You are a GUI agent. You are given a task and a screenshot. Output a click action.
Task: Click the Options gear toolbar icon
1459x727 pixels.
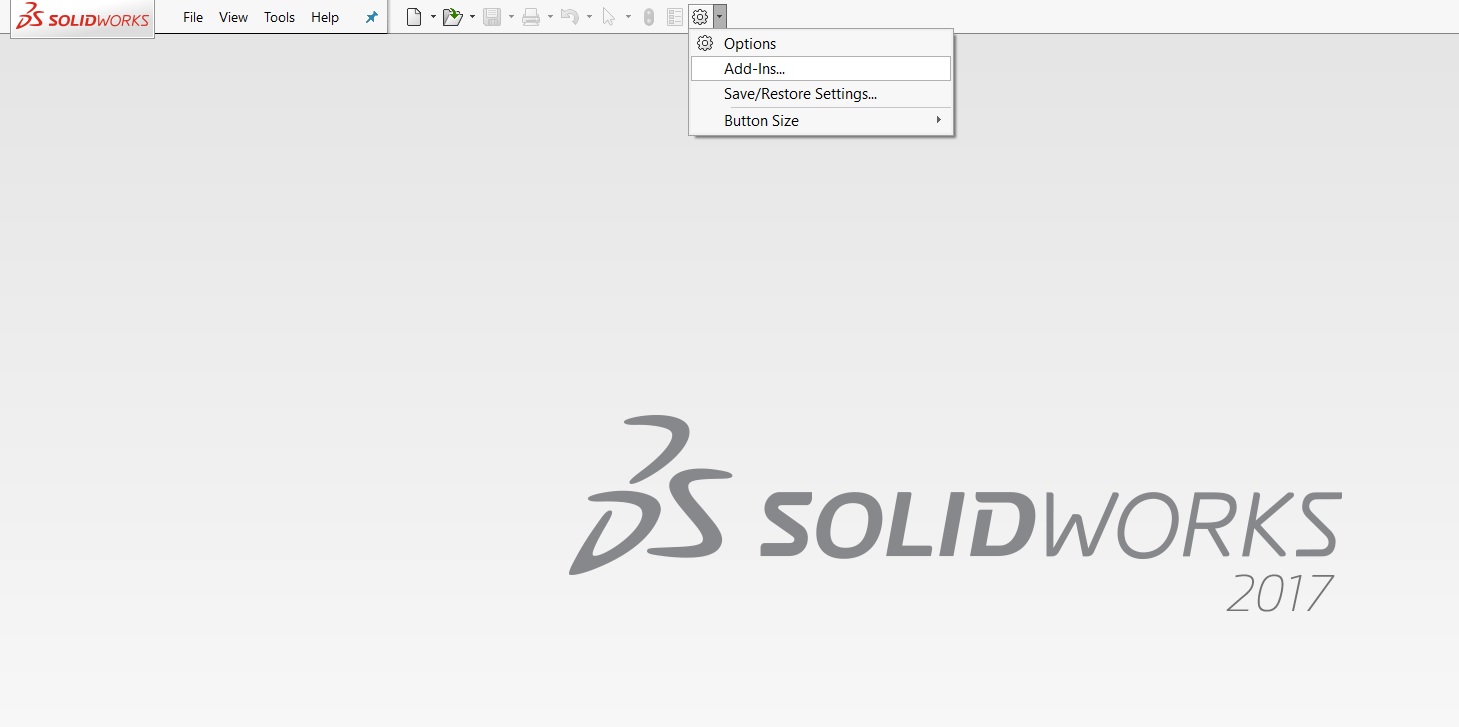tap(700, 17)
